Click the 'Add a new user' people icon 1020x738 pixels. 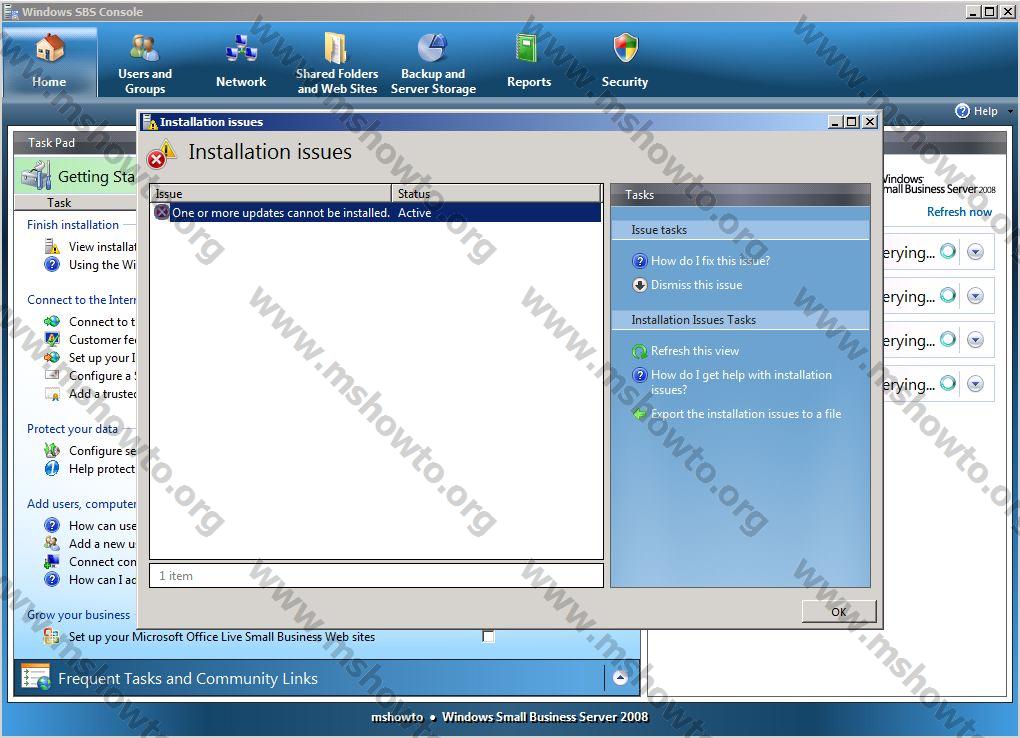(x=52, y=543)
